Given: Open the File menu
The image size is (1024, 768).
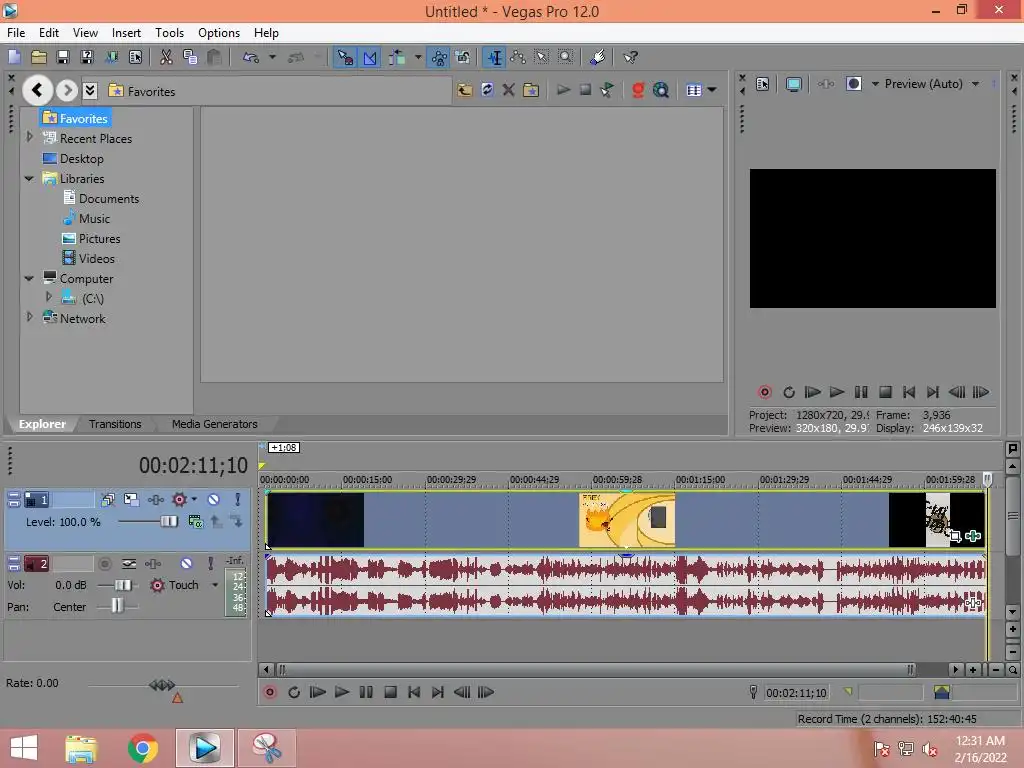Looking at the screenshot, I should 16,33.
